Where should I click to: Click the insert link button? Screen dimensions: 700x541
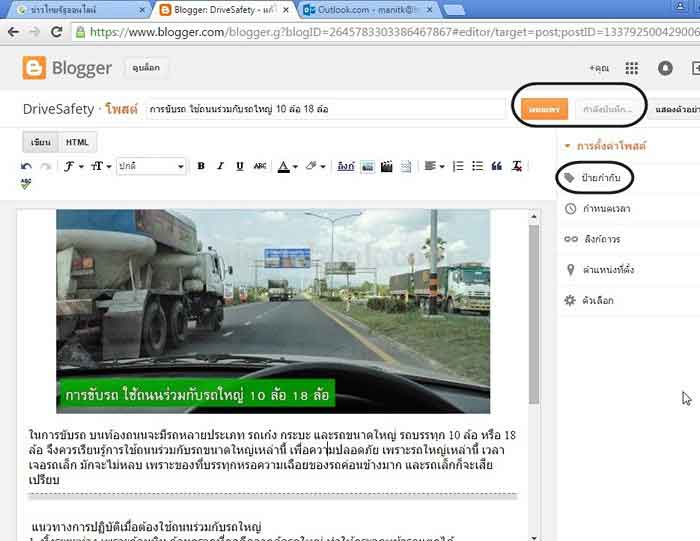pos(346,166)
